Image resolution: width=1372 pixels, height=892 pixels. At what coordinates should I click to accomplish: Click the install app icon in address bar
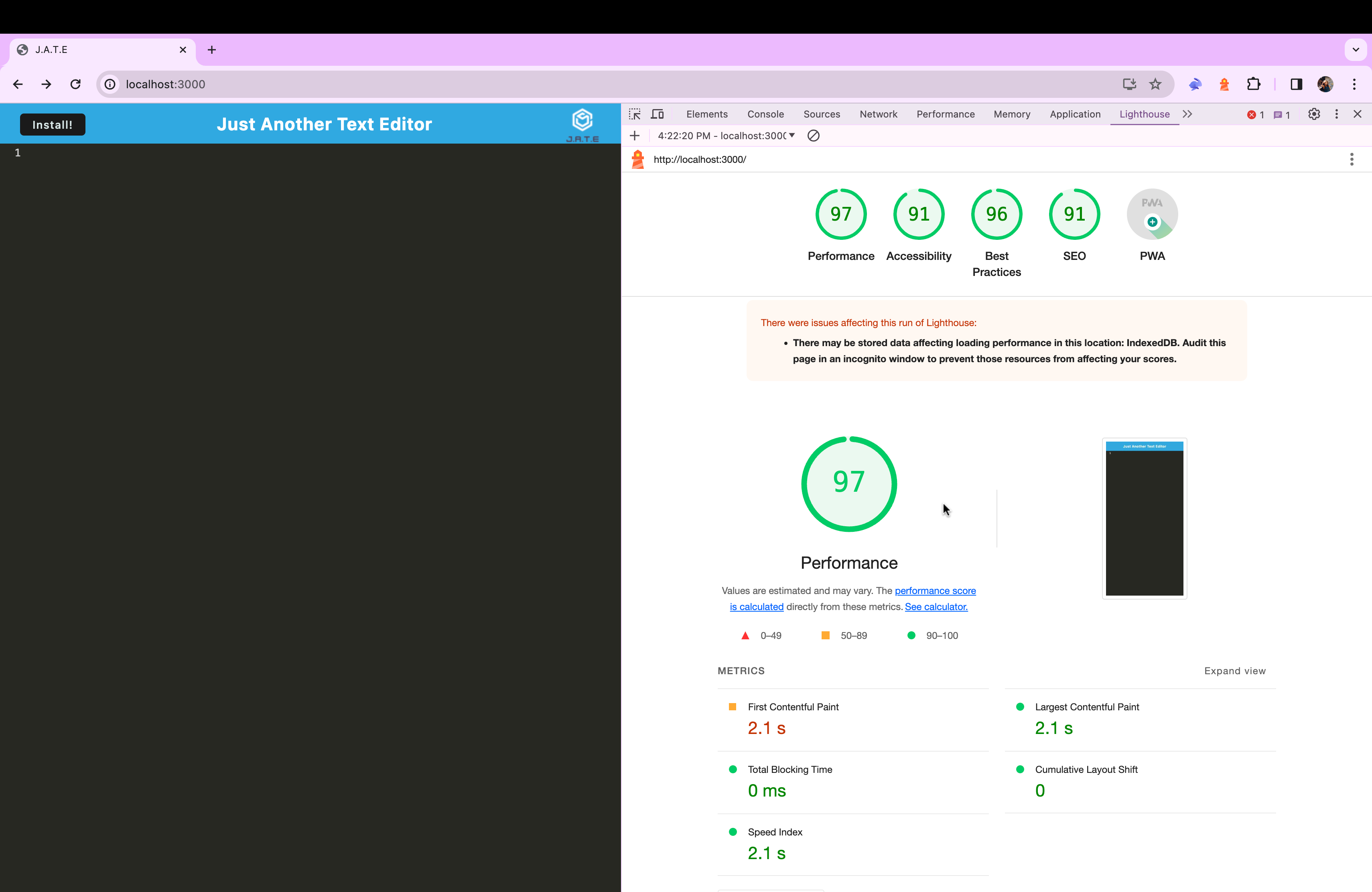coord(1129,84)
